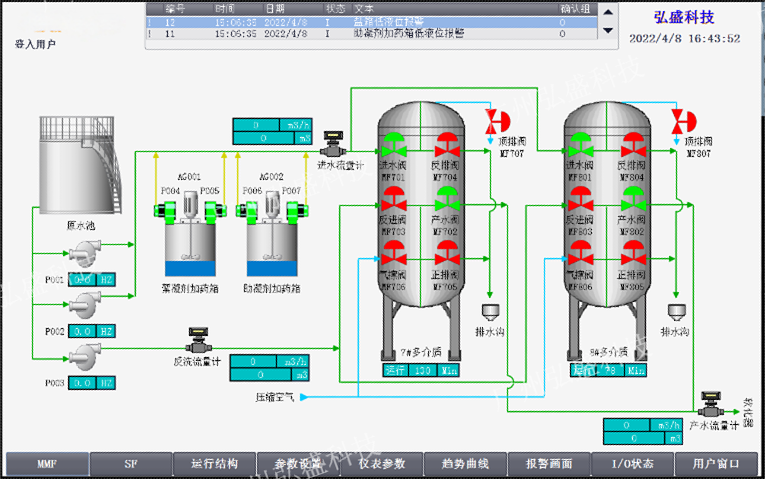Select the green MF702 product water valve

click(447, 199)
